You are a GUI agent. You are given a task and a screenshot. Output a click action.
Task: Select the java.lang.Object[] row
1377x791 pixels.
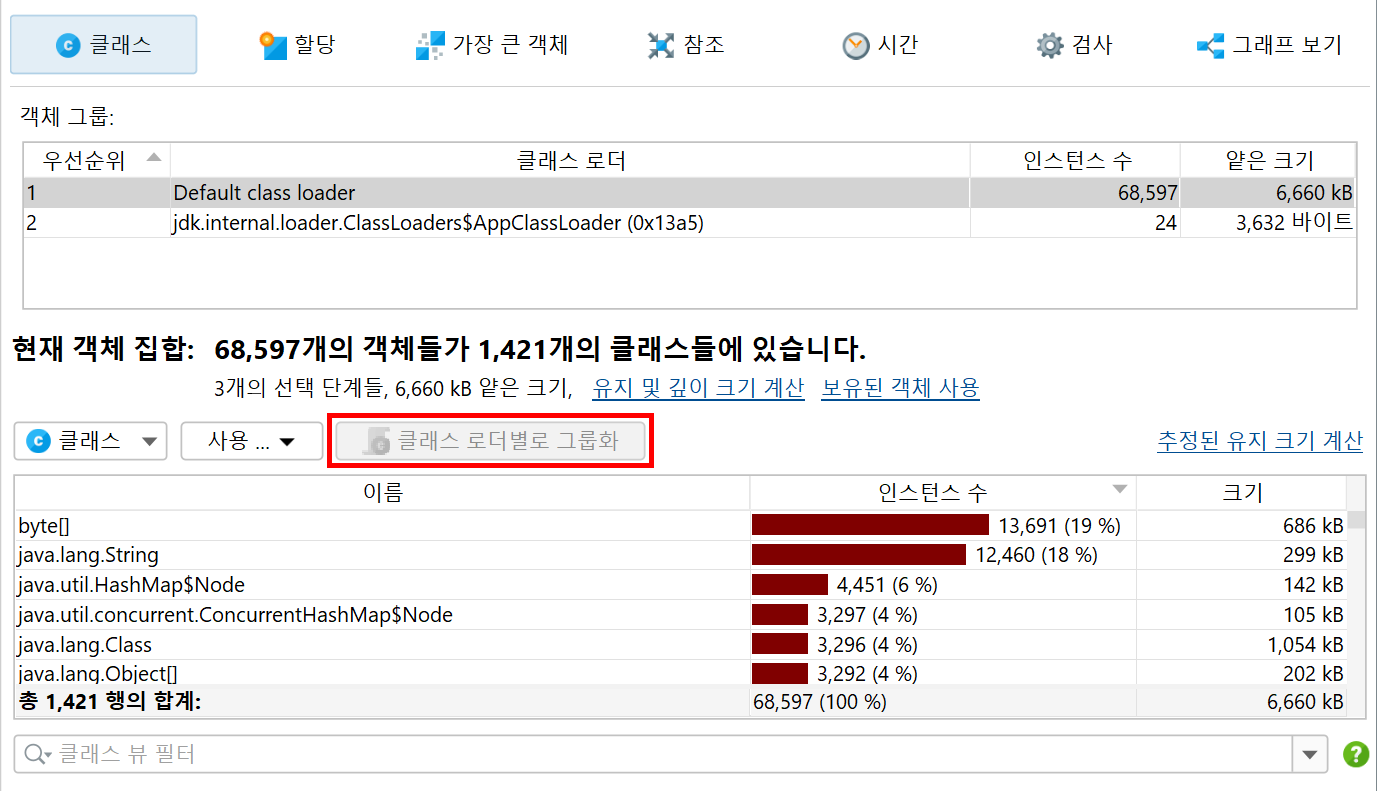[x=681, y=673]
